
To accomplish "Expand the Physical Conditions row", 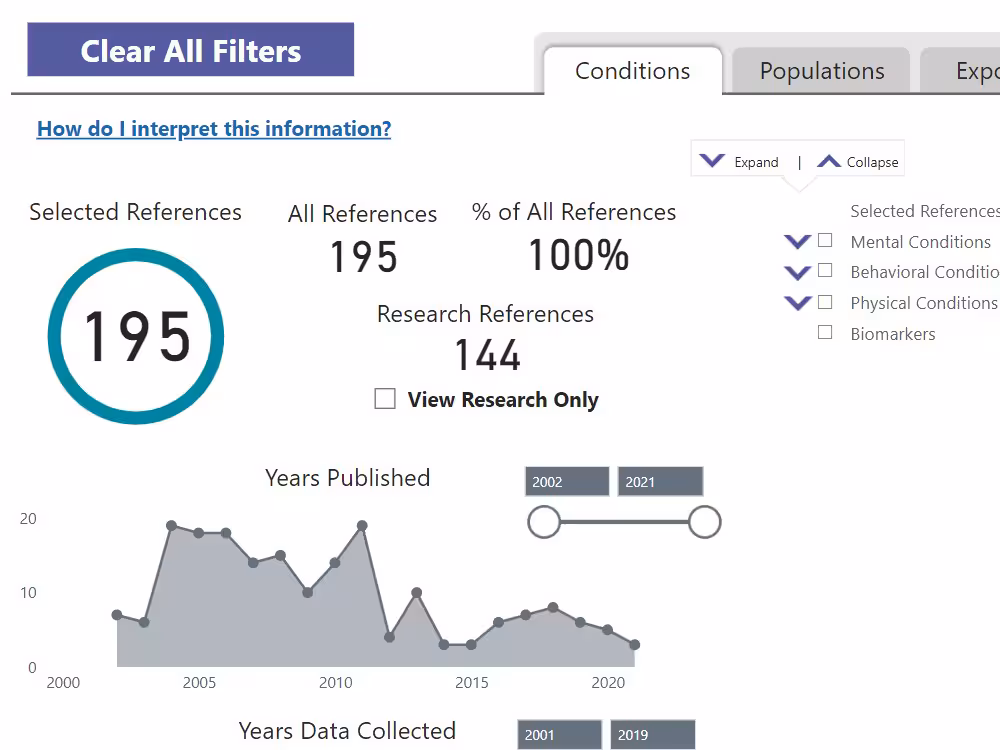I will coord(797,303).
